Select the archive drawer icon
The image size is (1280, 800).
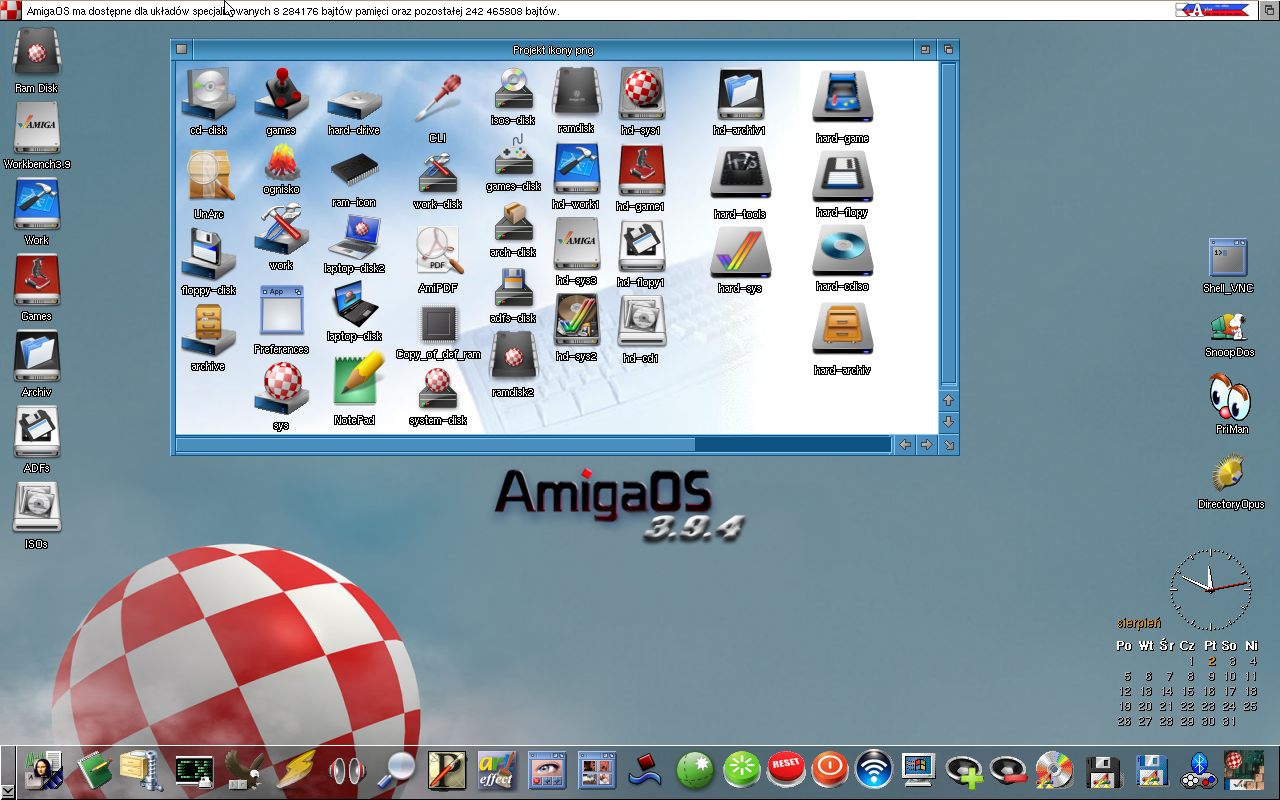(208, 331)
